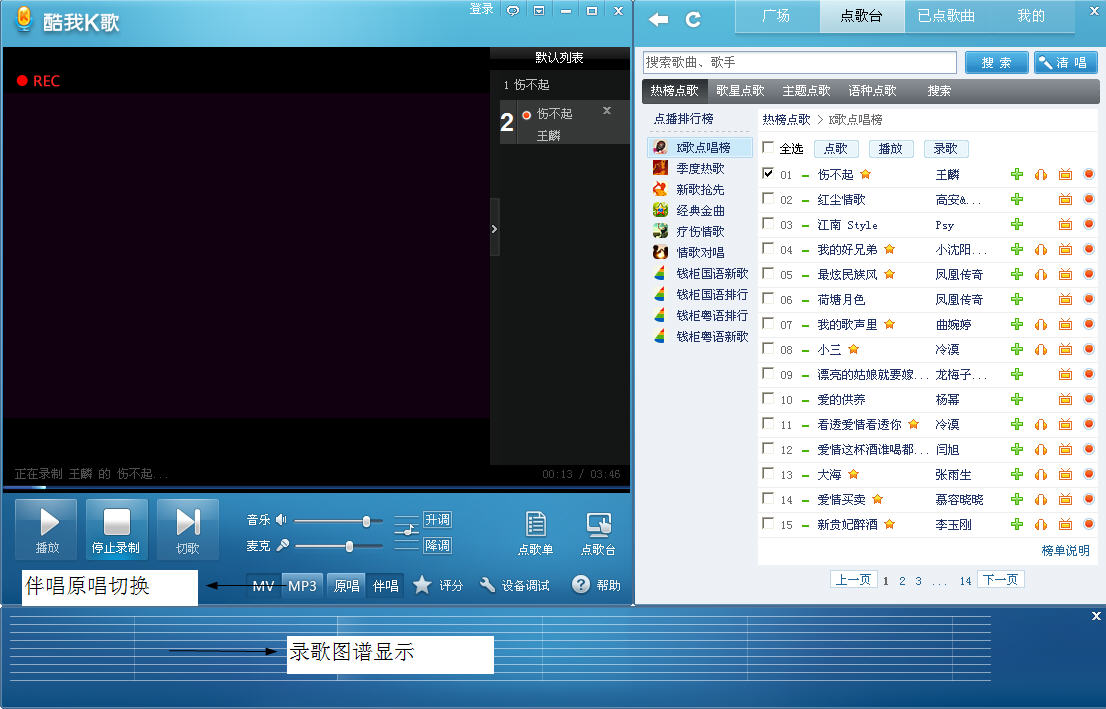Click the 搜索歌曲、歌手 search input field
1106x709 pixels.
(x=799, y=62)
